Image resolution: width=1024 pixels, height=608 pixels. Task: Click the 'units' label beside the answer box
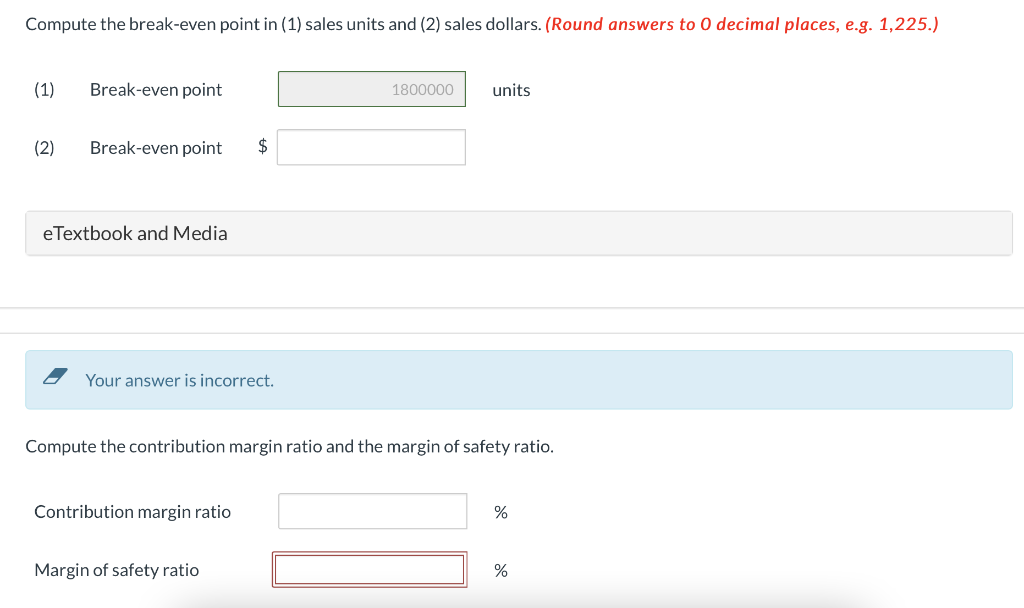pos(511,90)
